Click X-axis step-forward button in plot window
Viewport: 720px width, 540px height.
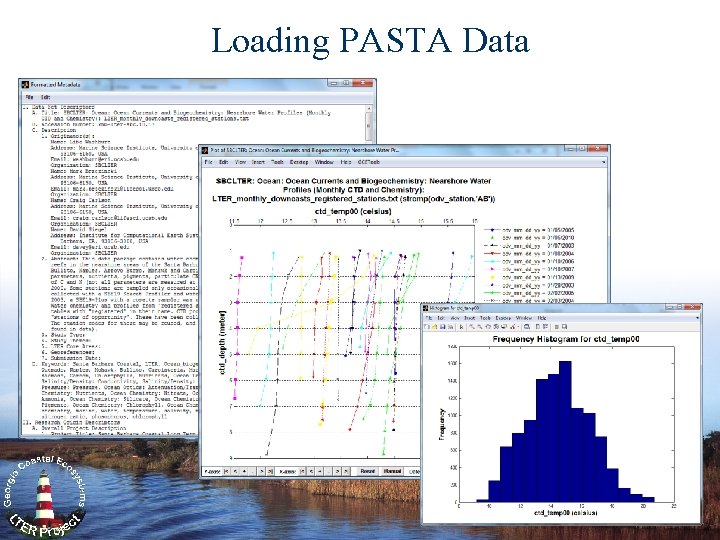click(x=337, y=471)
